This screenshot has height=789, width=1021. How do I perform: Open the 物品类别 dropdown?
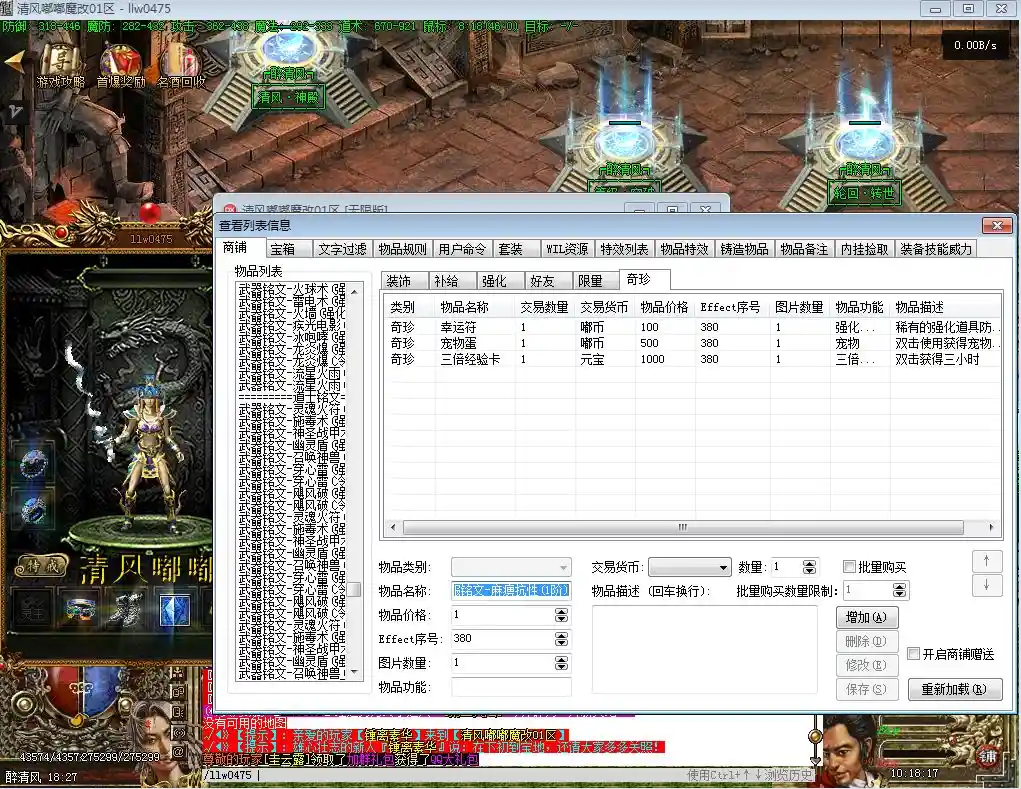(511, 566)
